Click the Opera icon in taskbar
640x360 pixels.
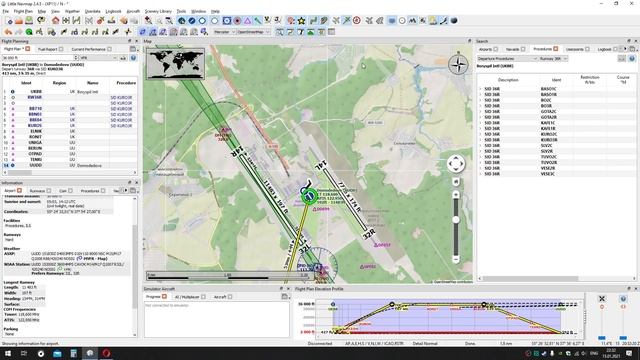pos(106,353)
